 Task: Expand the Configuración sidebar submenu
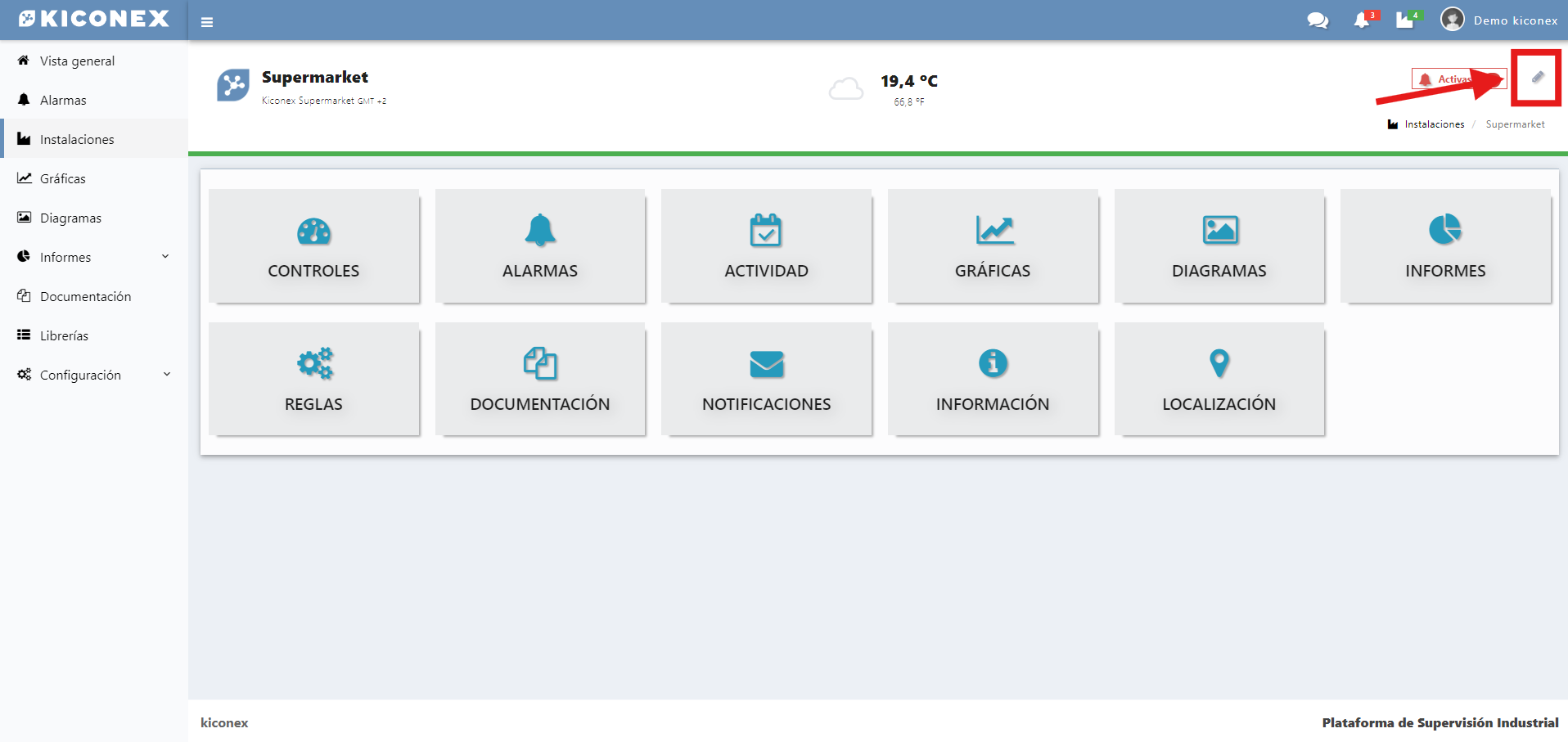(94, 375)
